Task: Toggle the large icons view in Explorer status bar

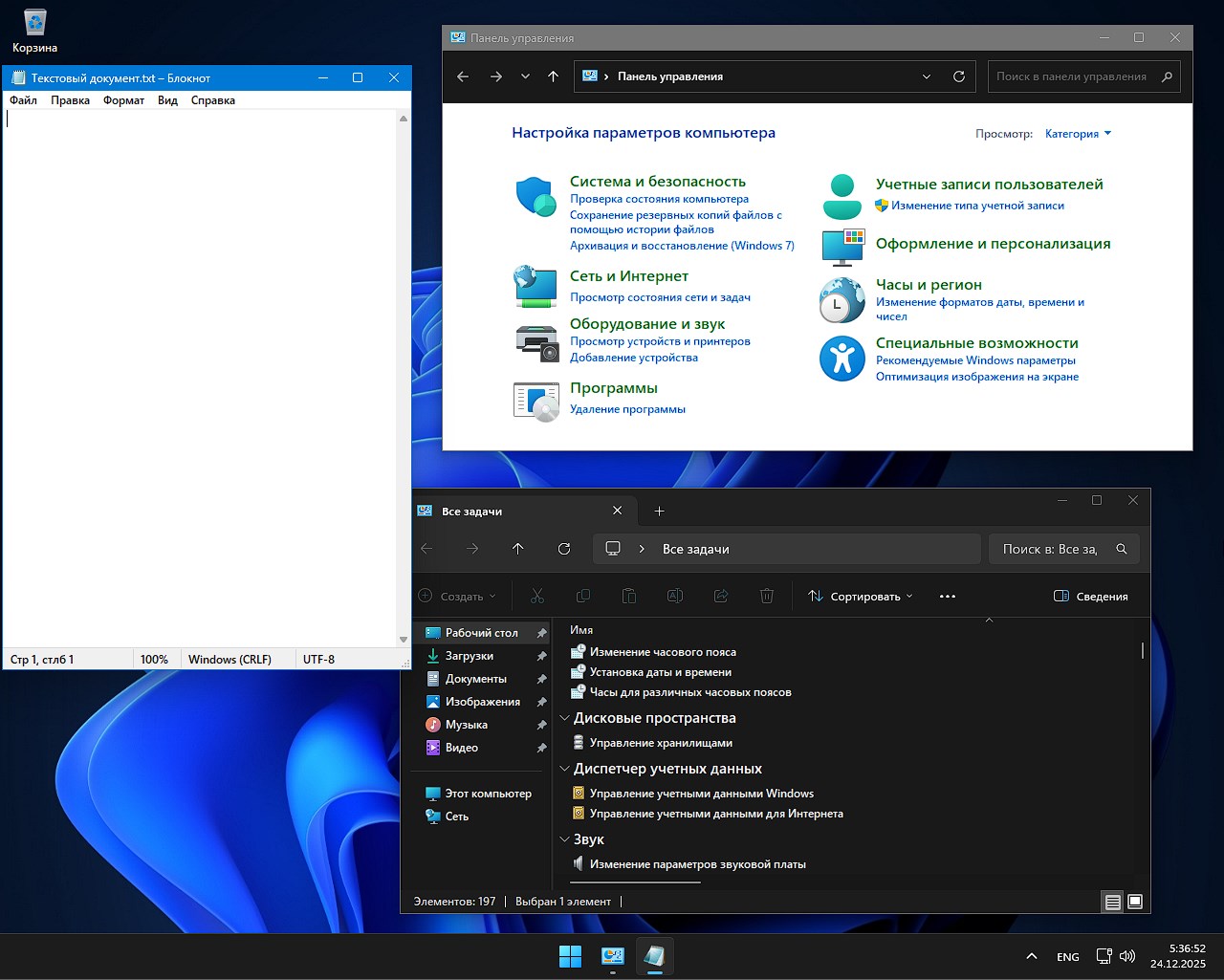Action: 1134,901
